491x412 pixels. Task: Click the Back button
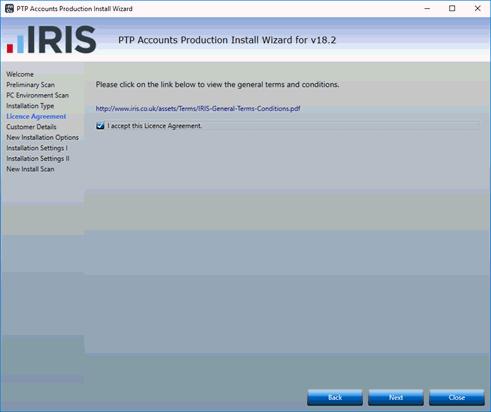[x=335, y=397]
